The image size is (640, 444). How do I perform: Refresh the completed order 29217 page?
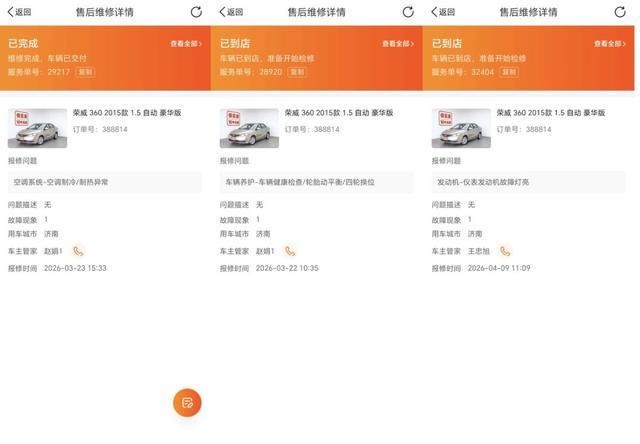pos(196,12)
